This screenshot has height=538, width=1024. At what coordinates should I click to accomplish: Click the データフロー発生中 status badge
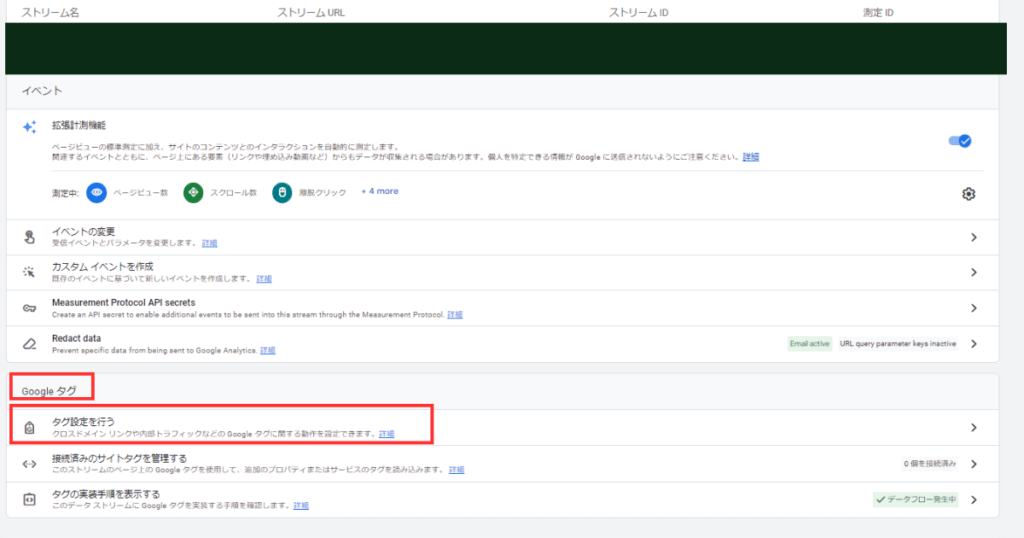916,499
